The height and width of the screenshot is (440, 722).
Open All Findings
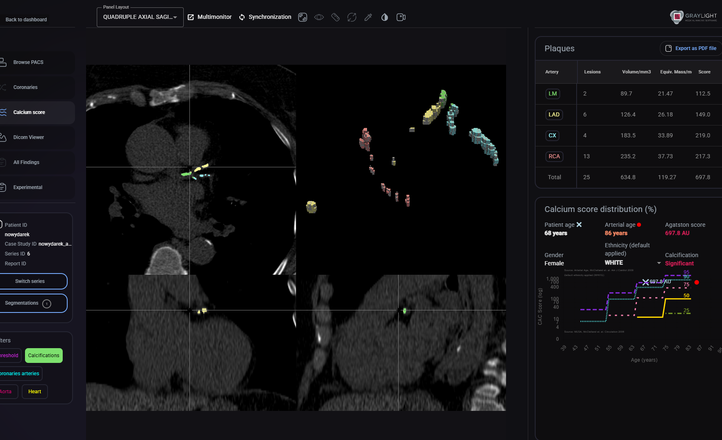coord(37,162)
